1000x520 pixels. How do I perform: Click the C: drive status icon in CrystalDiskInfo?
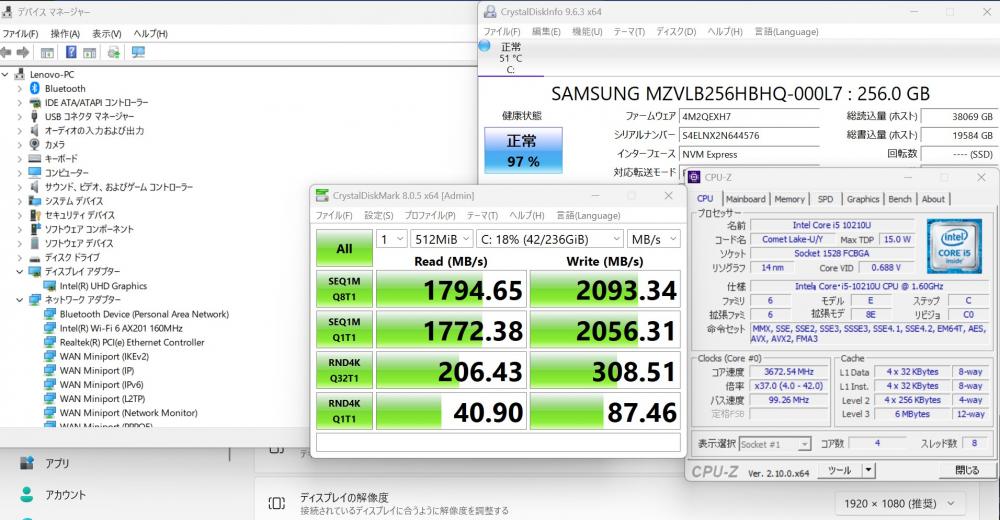(x=485, y=46)
